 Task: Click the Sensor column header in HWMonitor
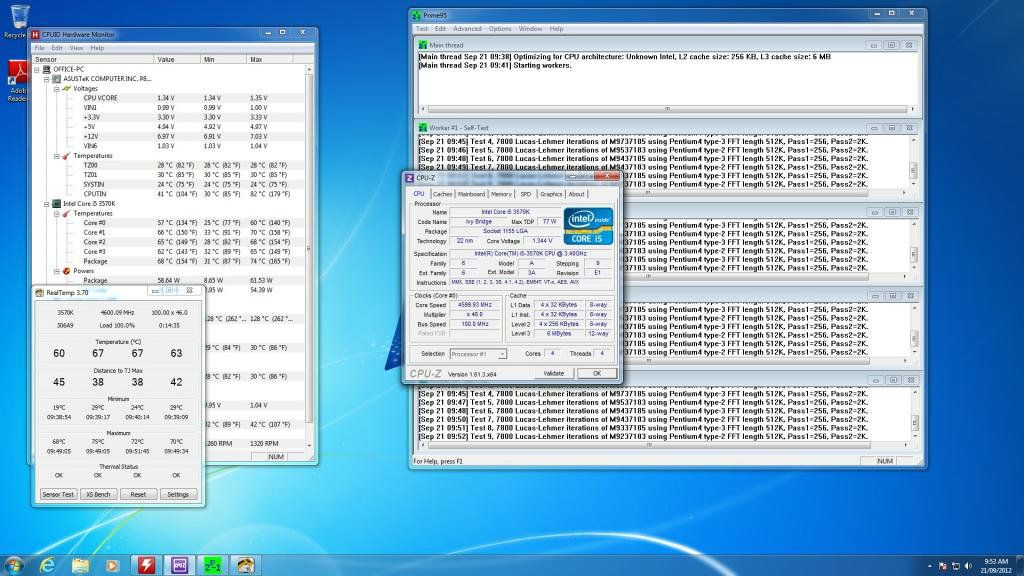[93, 59]
